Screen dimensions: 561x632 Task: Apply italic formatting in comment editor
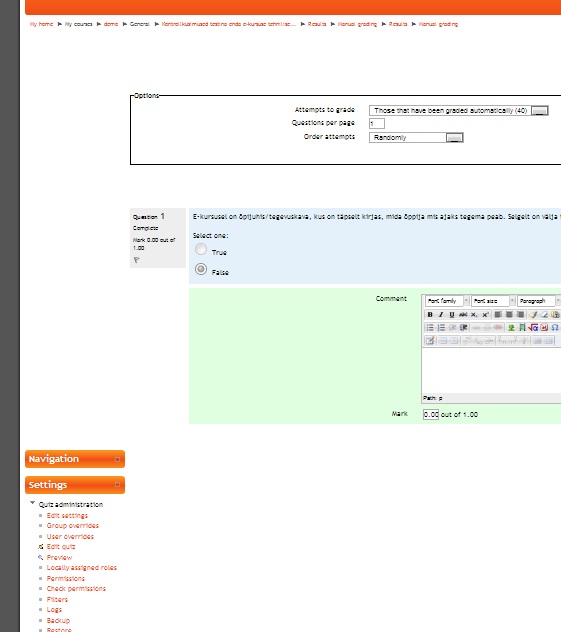point(441,314)
